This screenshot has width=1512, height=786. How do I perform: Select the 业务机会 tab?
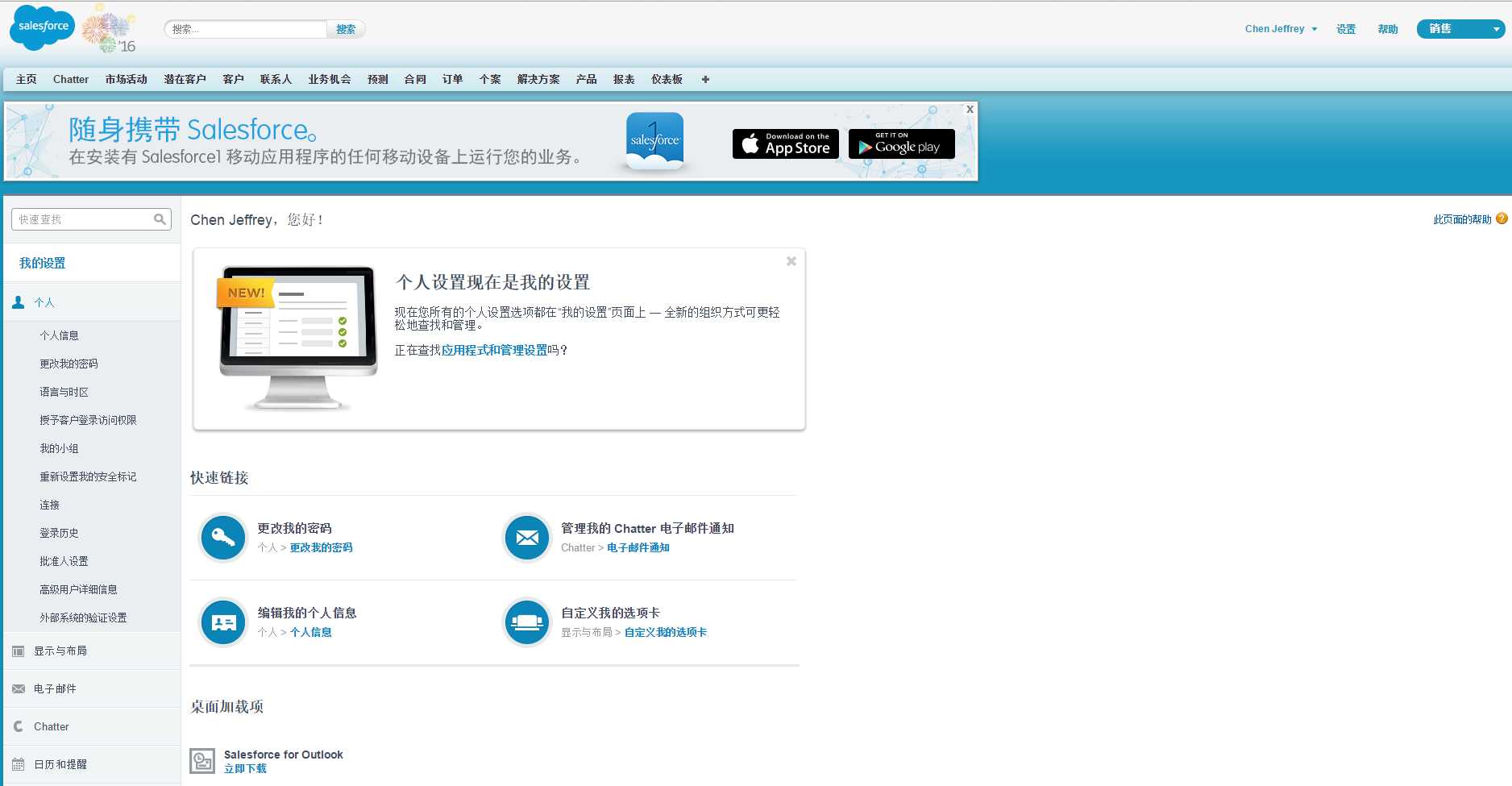(330, 79)
